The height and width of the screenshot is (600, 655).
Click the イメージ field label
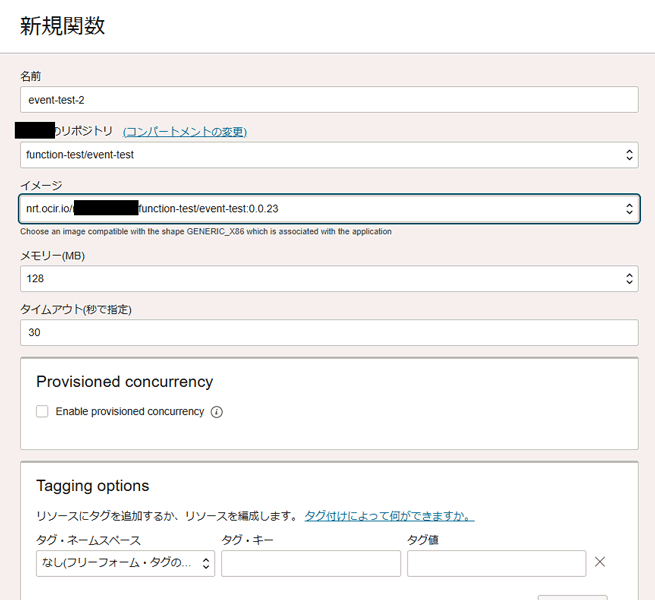(x=41, y=185)
